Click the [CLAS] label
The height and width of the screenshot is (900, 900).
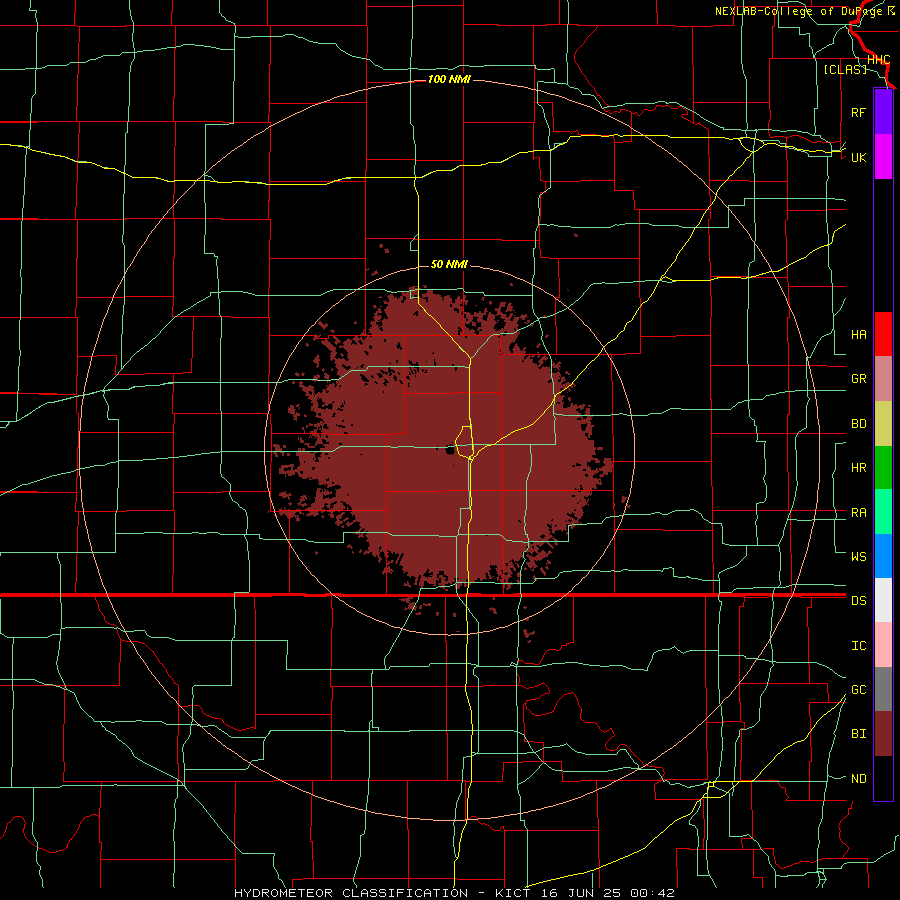tap(845, 69)
